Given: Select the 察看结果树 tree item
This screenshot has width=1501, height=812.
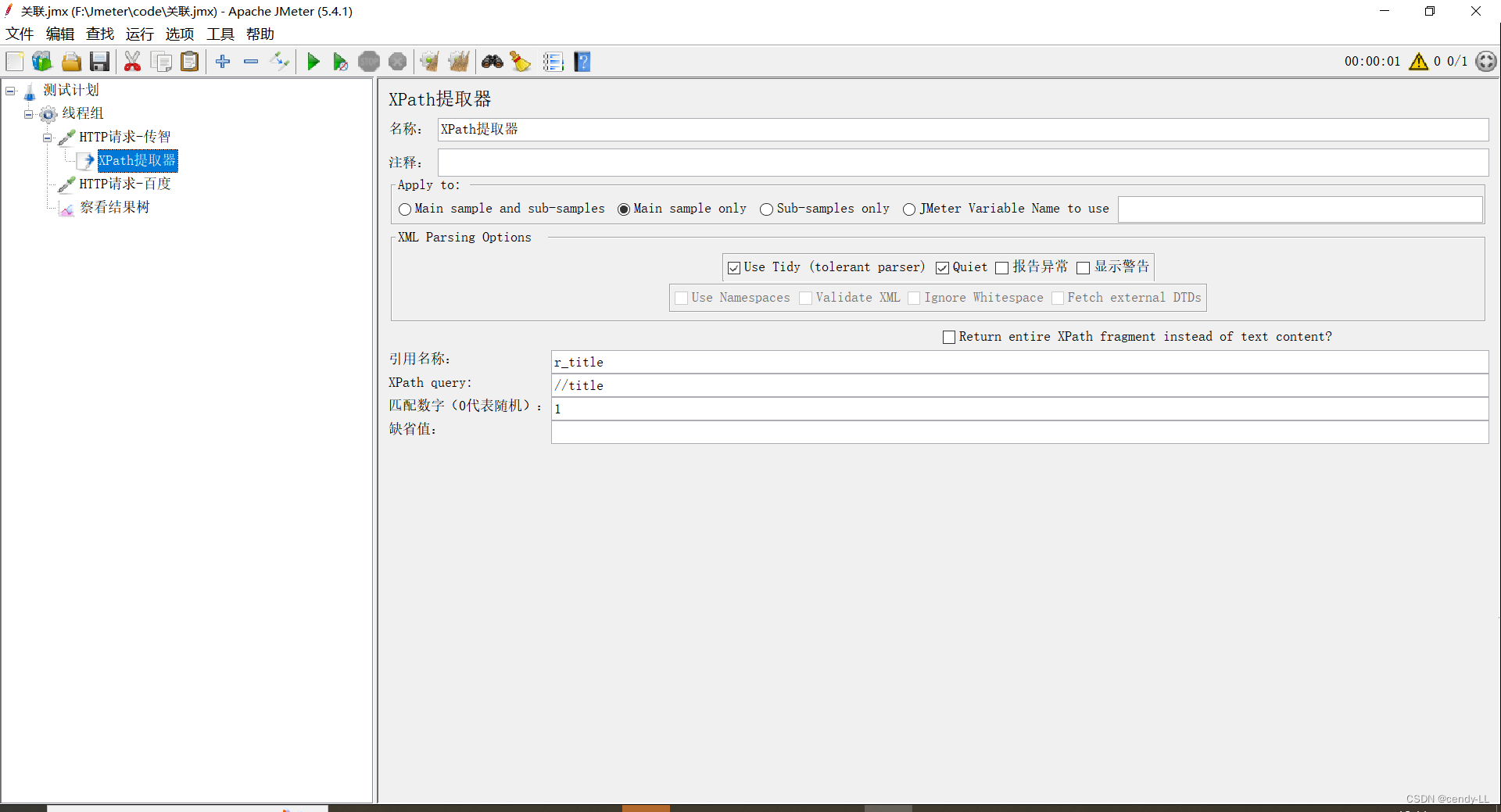Looking at the screenshot, I should pos(113,207).
